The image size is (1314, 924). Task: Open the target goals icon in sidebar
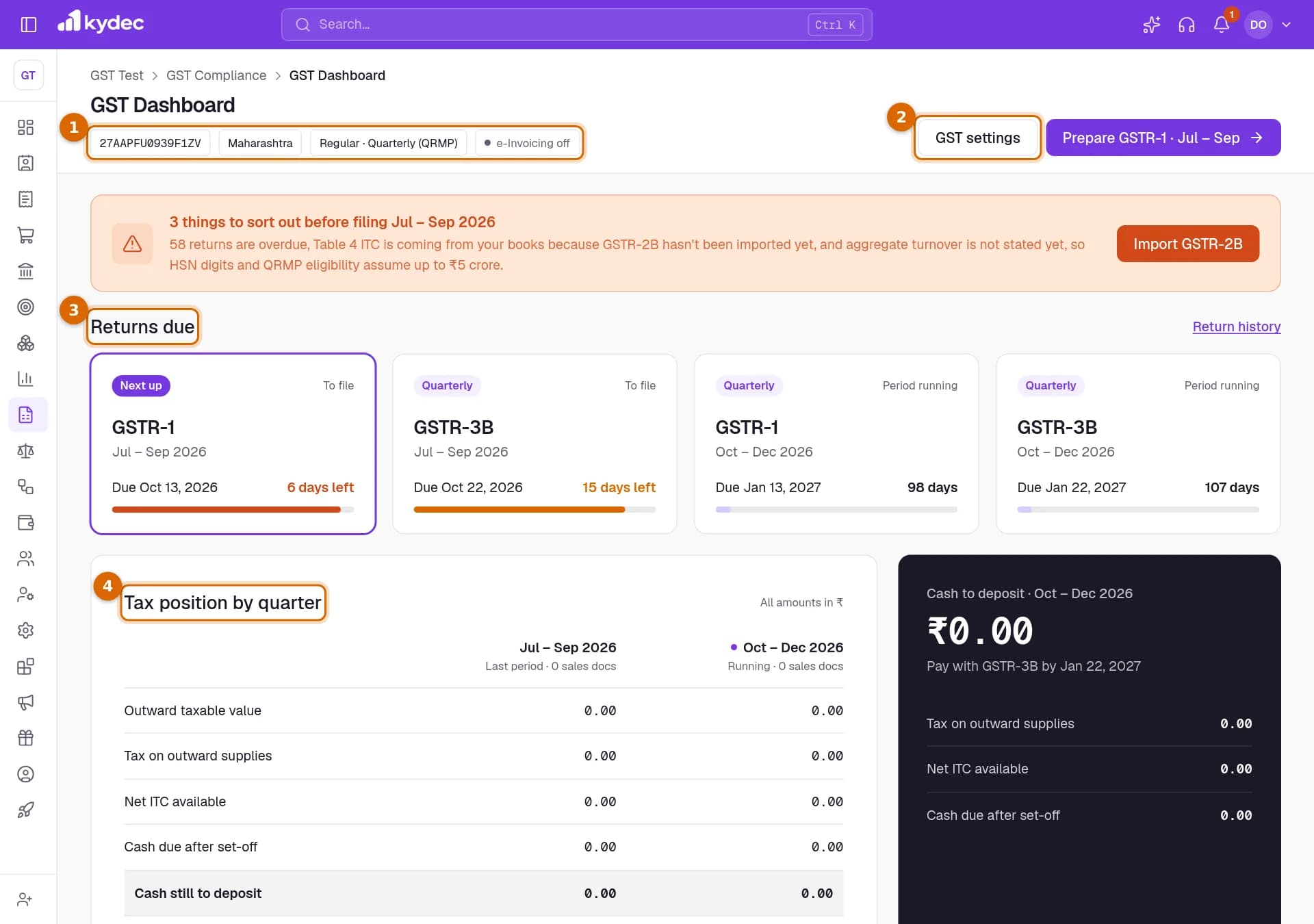click(25, 307)
